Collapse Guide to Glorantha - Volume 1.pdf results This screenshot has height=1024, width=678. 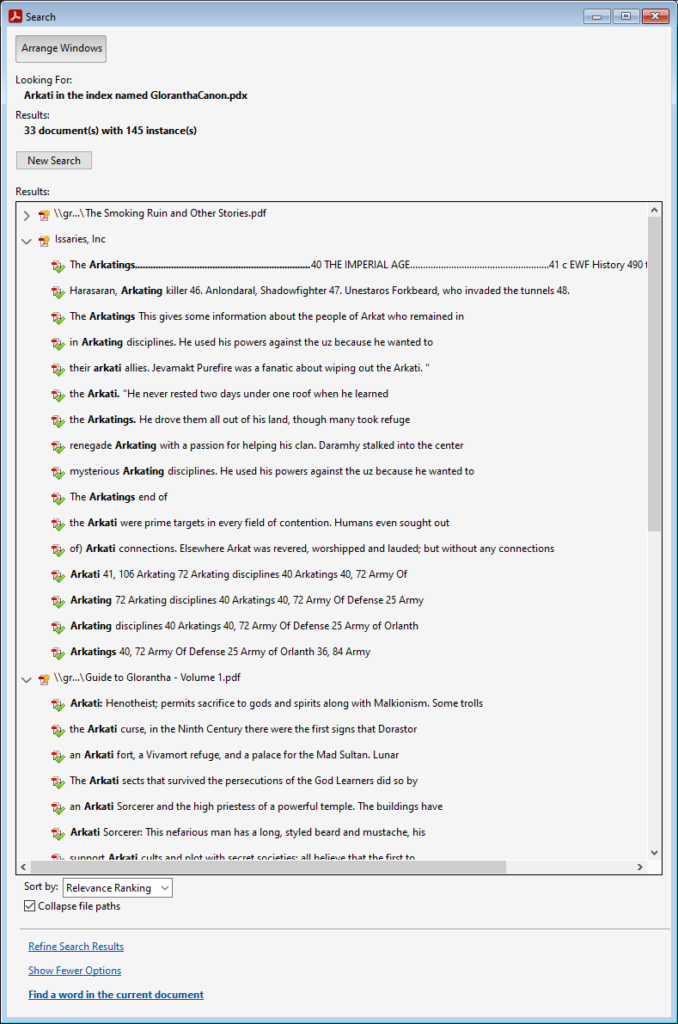pos(26,679)
